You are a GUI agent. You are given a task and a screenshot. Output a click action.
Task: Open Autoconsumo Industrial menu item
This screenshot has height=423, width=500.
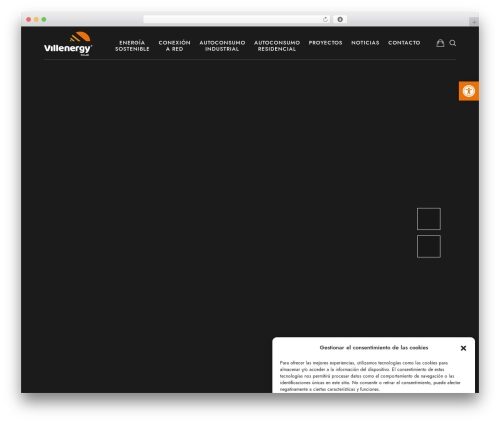click(222, 46)
